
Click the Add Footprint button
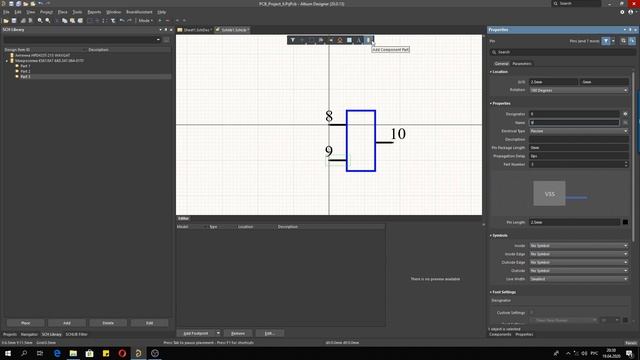click(196, 333)
